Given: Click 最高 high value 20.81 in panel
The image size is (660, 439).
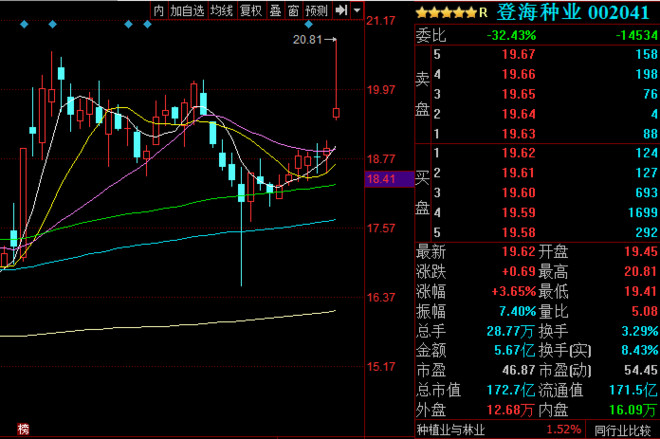Looking at the screenshot, I should (x=641, y=271).
